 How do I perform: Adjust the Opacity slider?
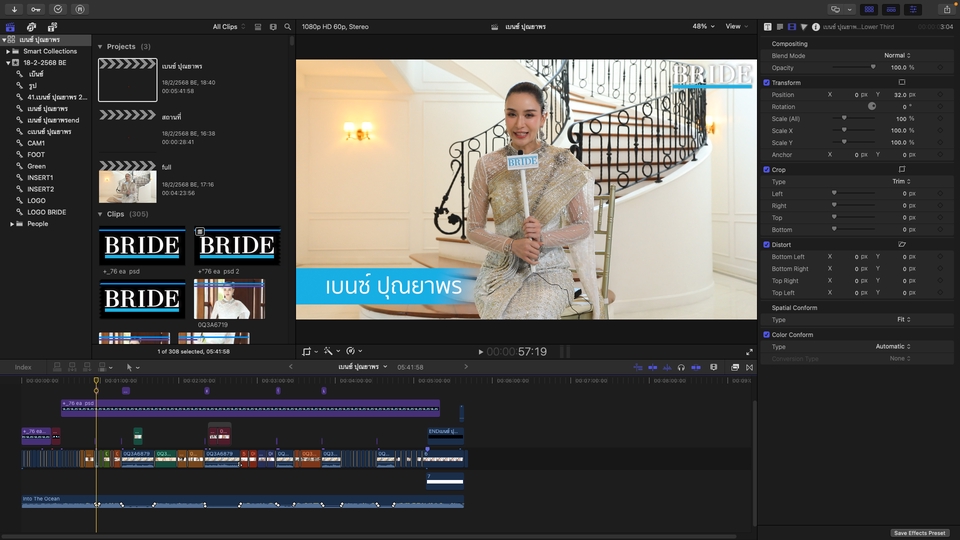[853, 67]
